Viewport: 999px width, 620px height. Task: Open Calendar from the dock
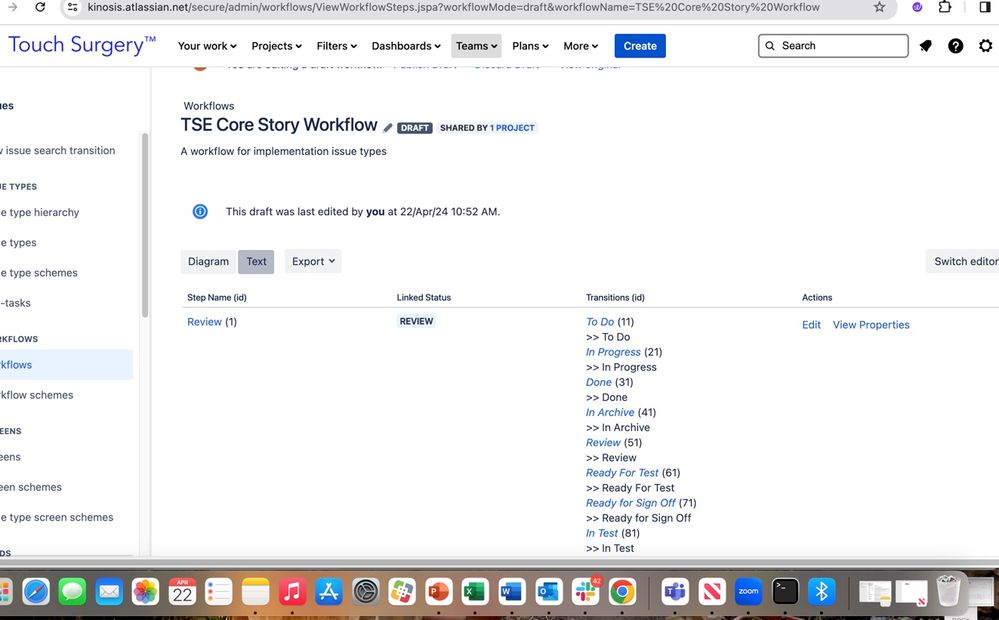182,592
